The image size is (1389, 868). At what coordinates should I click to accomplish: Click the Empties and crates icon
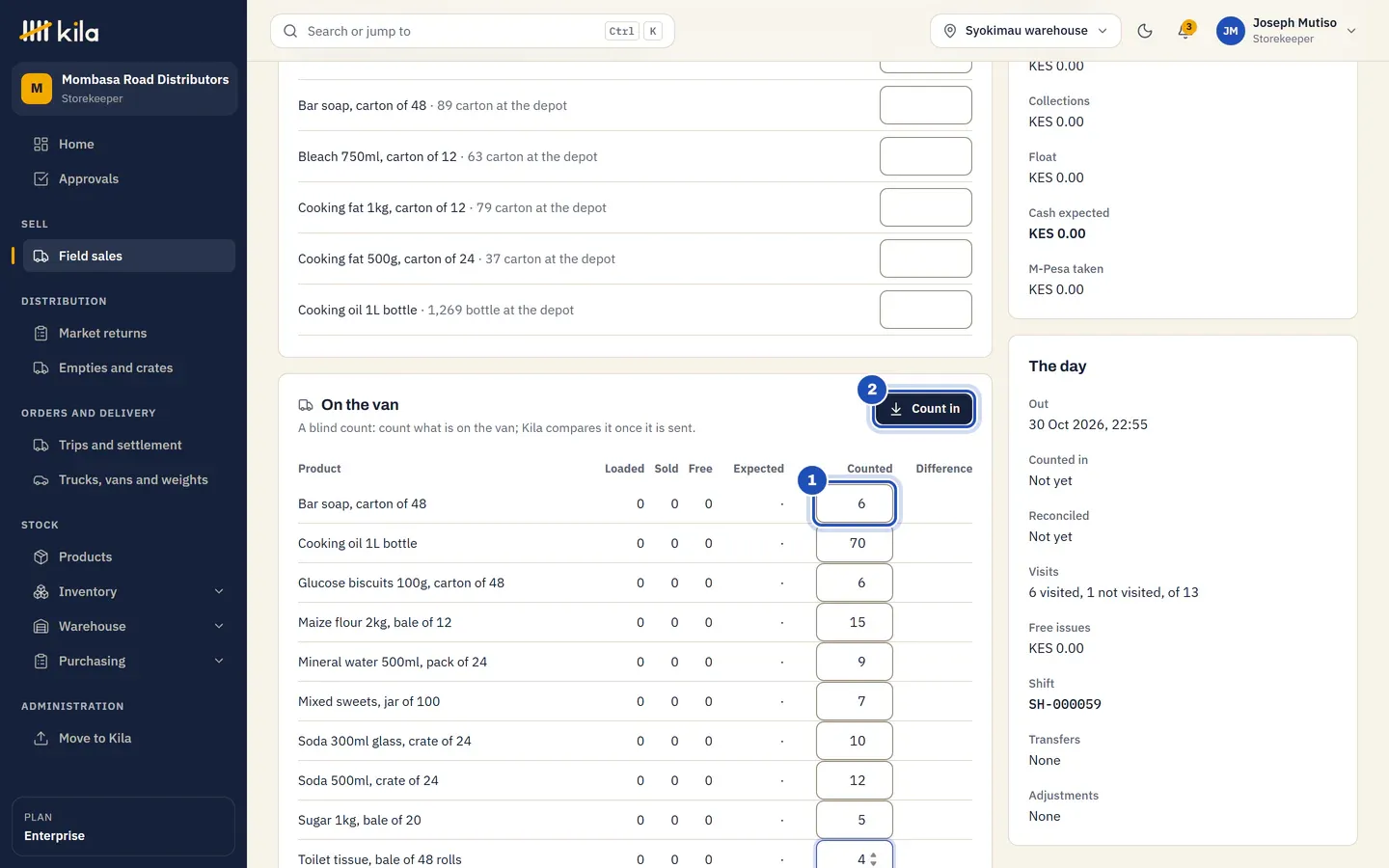tap(41, 367)
